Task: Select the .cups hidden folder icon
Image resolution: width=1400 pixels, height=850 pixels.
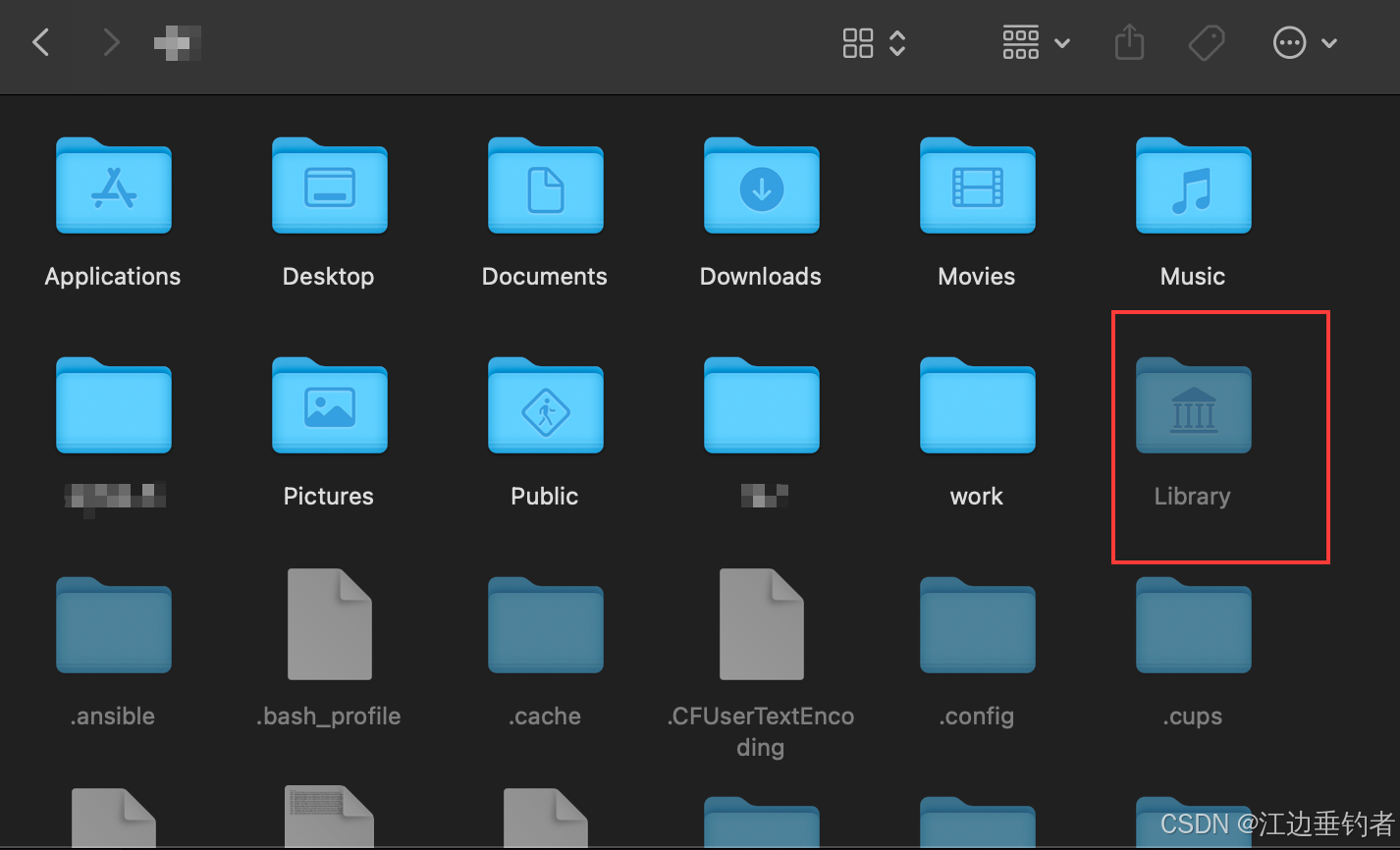Action: pyautogui.click(x=1194, y=625)
